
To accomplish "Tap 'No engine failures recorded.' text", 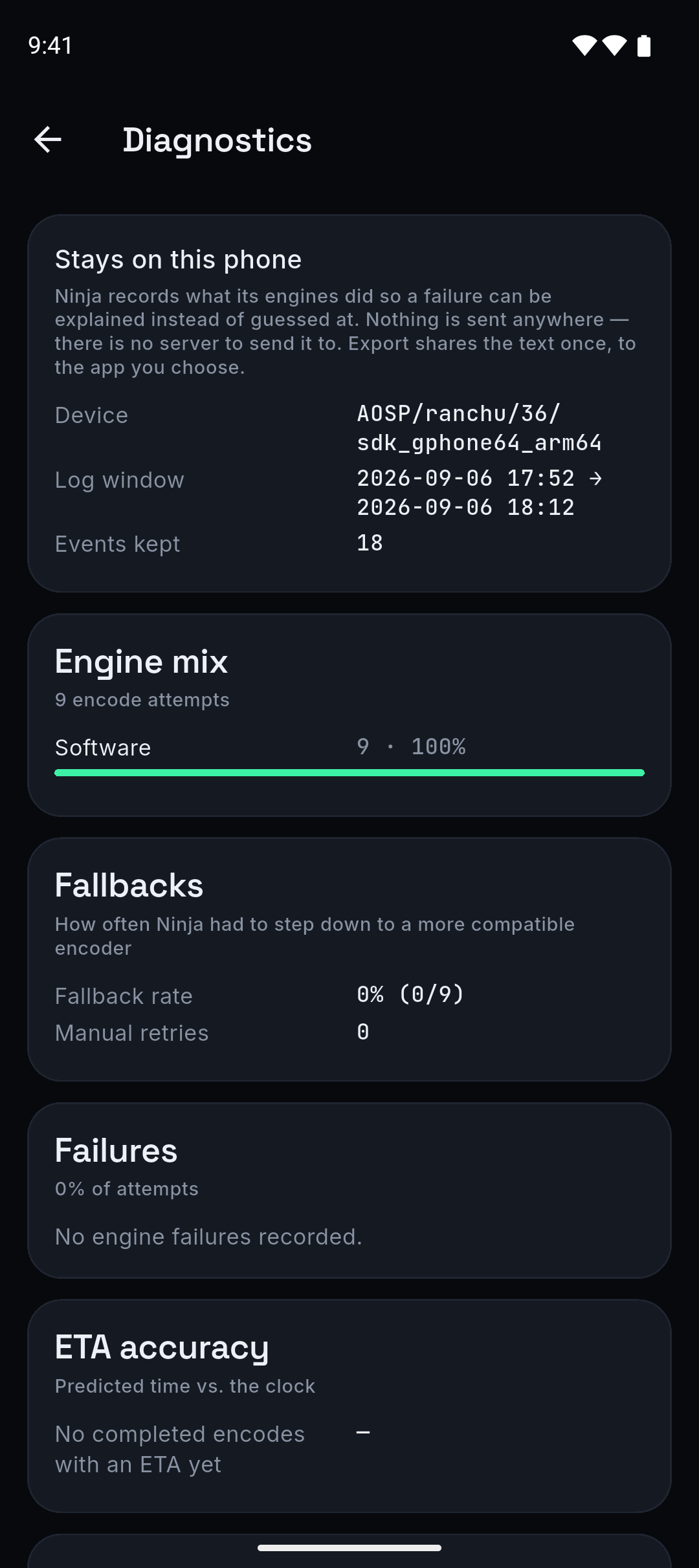I will [208, 1236].
